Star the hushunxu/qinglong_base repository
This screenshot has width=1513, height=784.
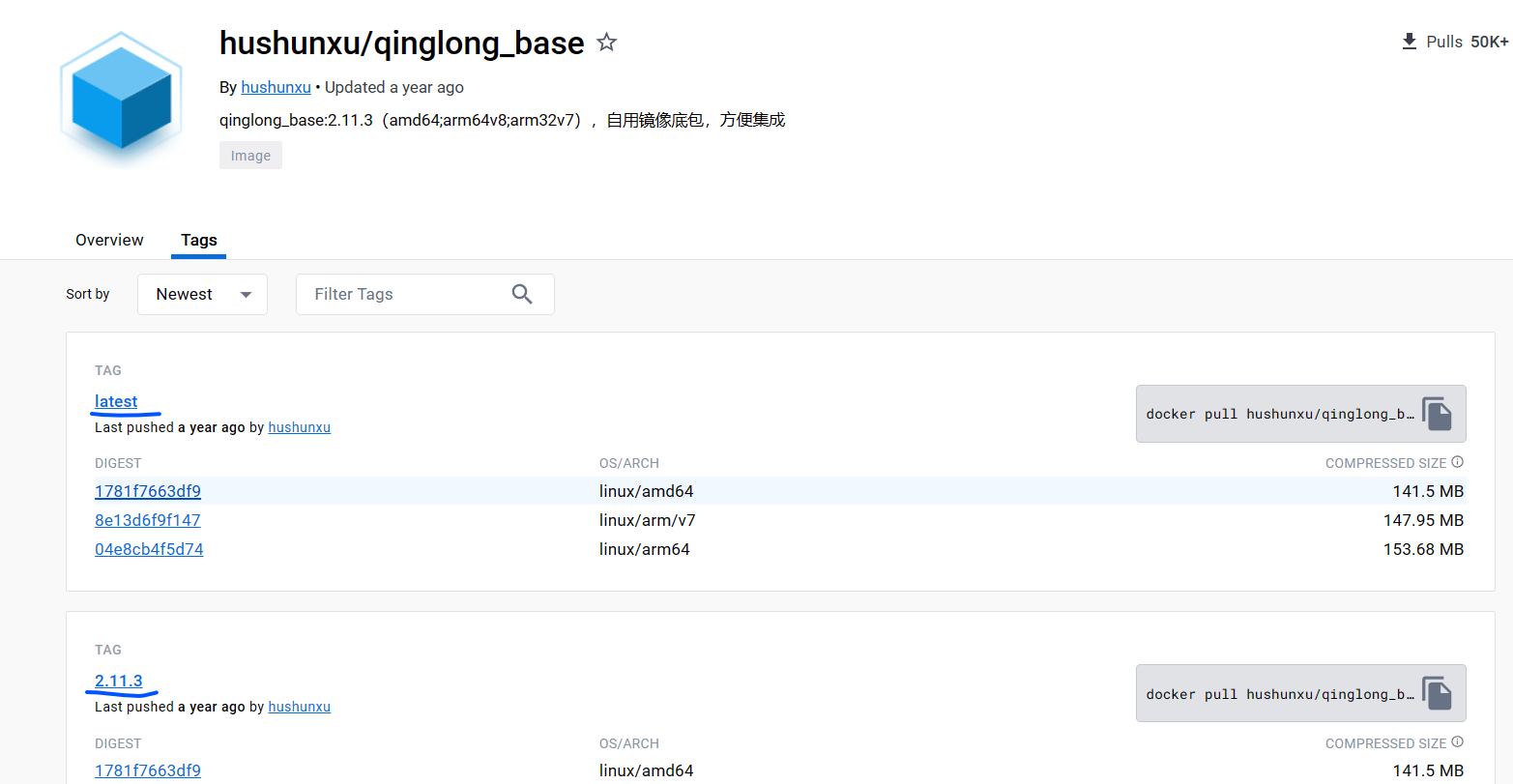[606, 42]
